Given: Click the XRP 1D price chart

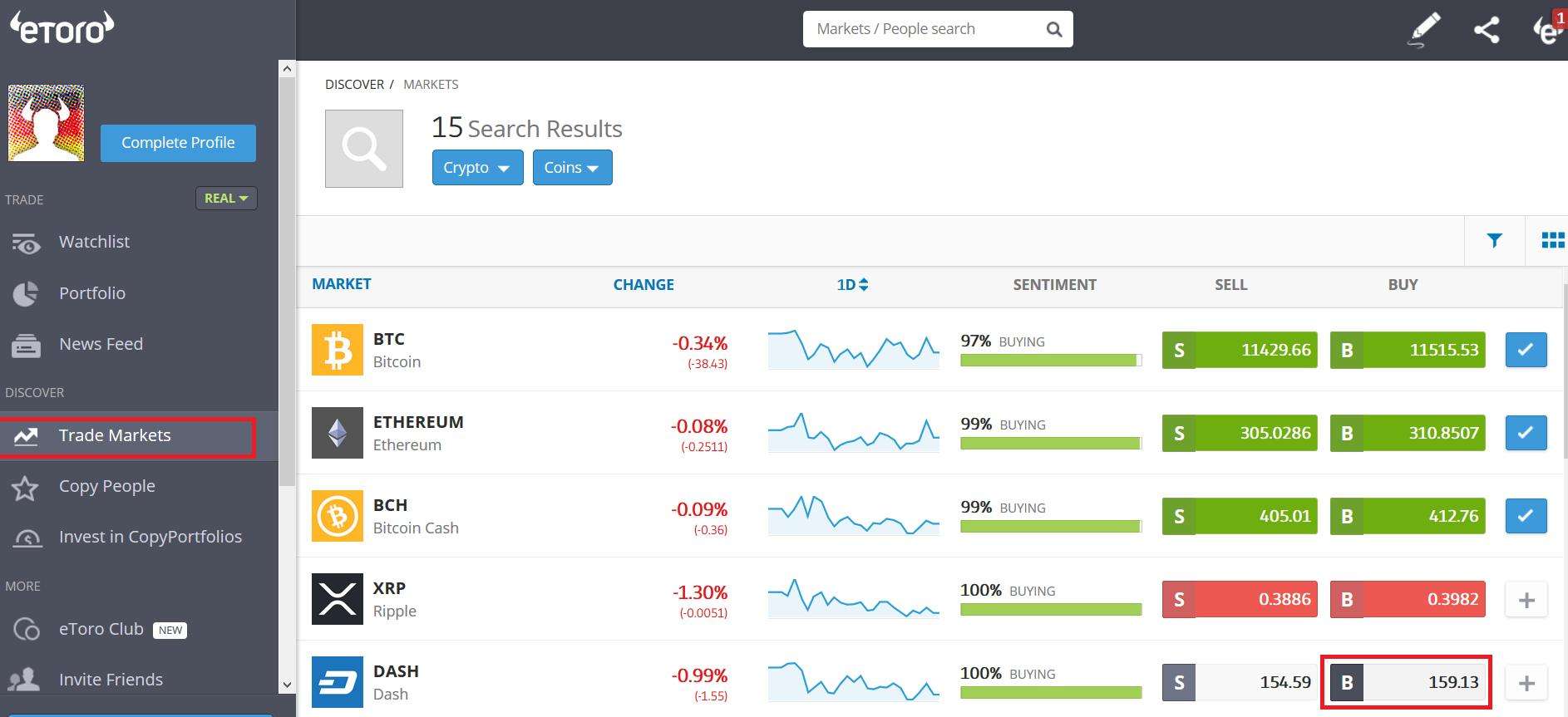Looking at the screenshot, I should tap(854, 598).
